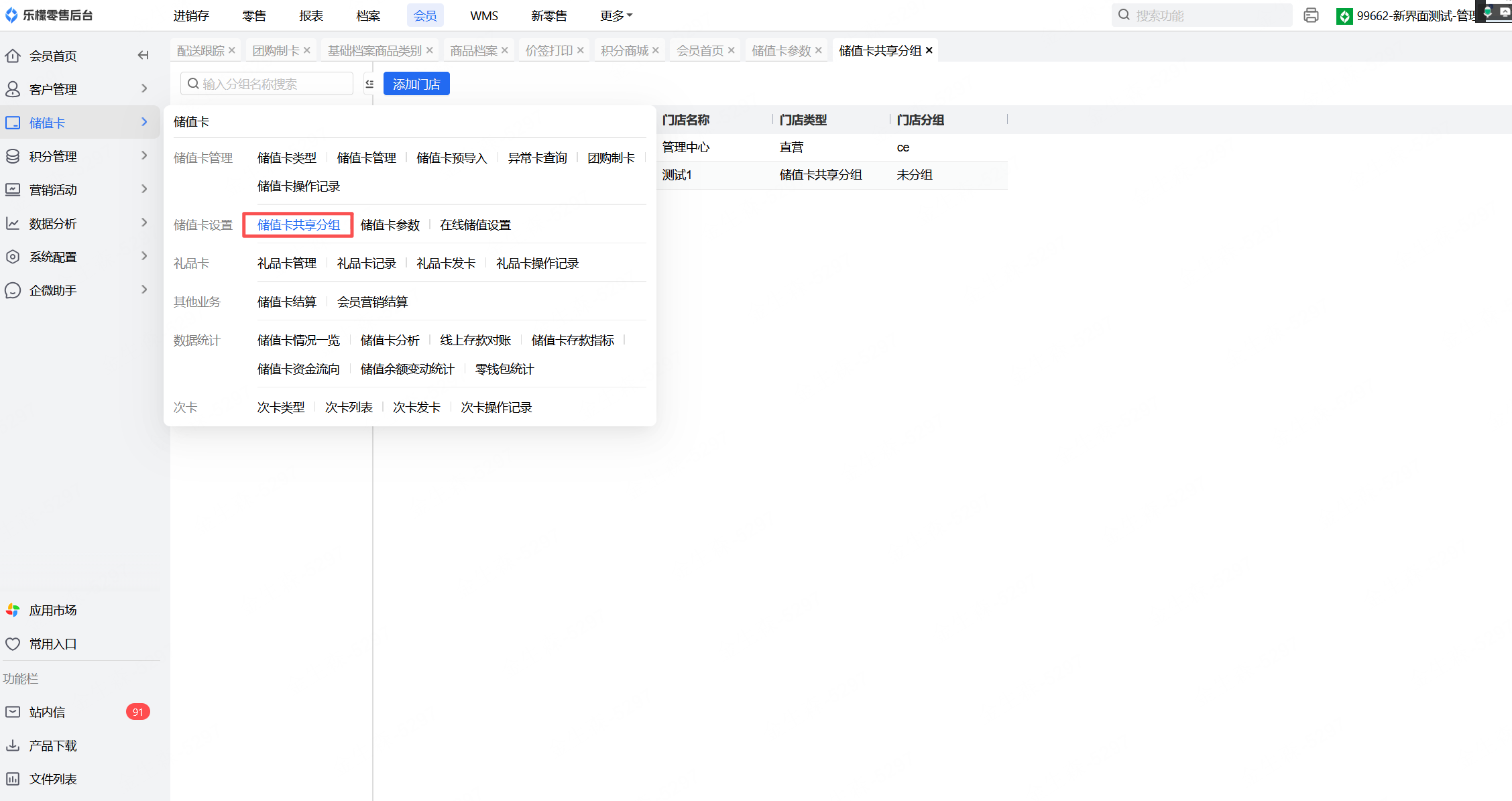Click the 添加门店 button
1512x801 pixels.
click(416, 84)
